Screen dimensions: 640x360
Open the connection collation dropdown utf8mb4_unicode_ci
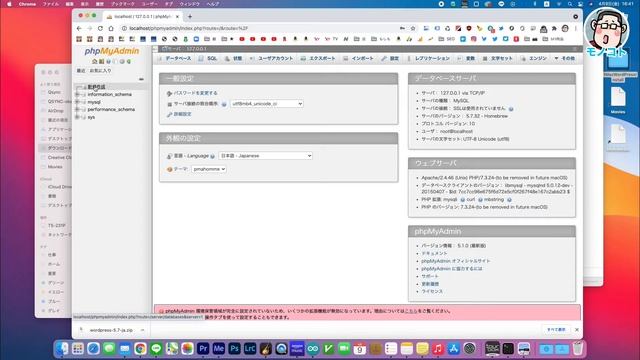point(267,104)
